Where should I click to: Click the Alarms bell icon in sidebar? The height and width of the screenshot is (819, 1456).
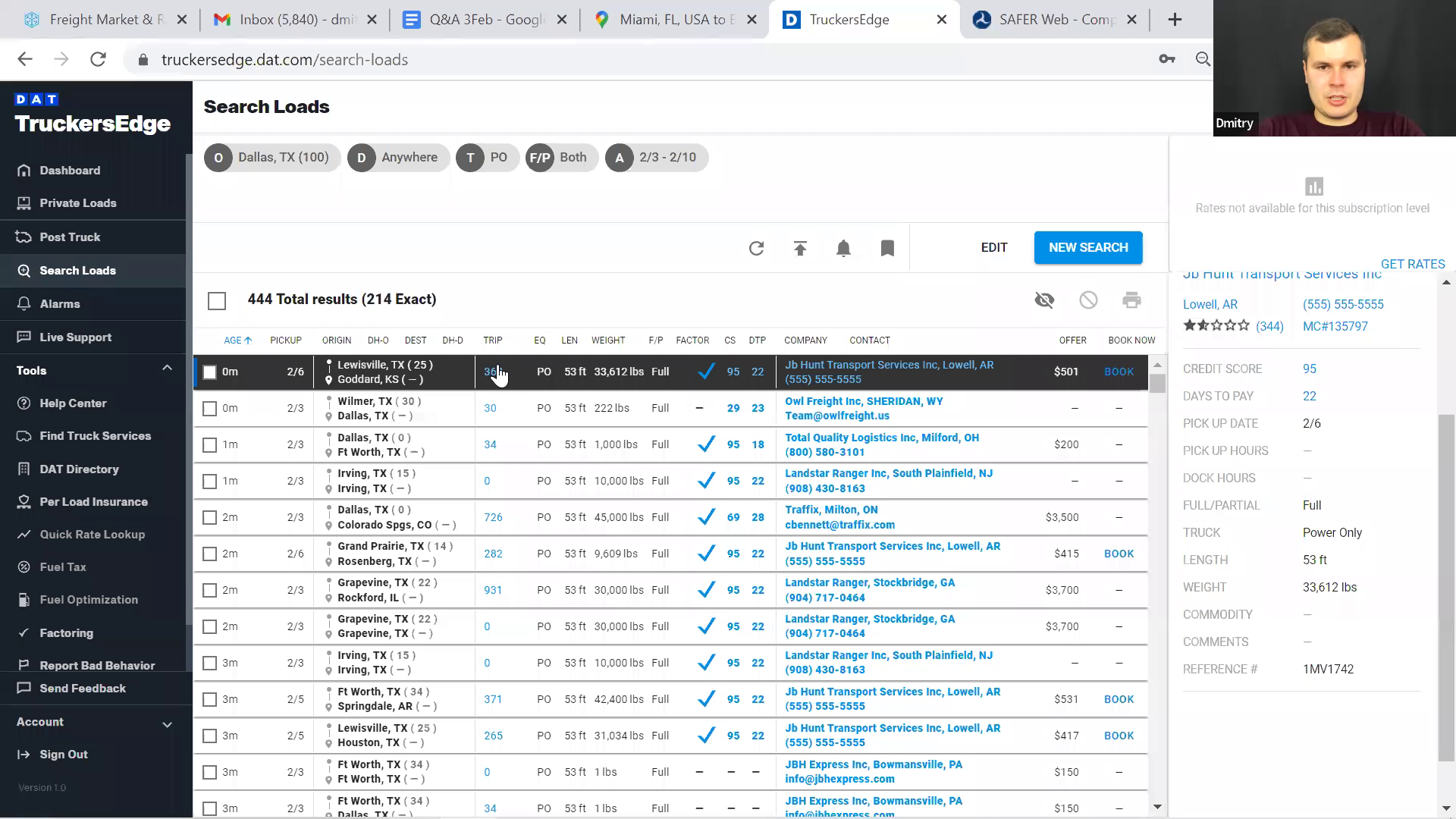[x=24, y=304]
